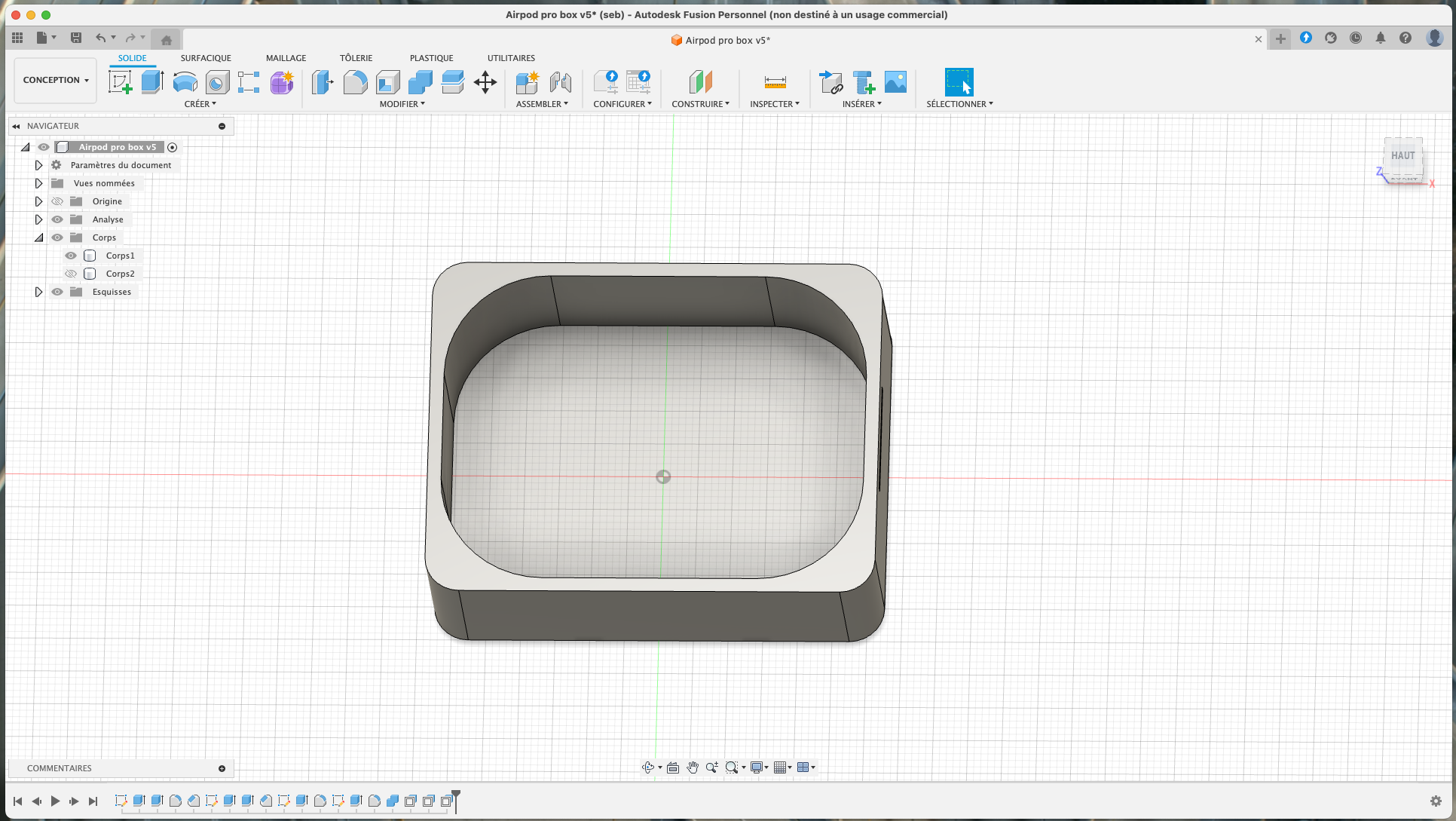The width and height of the screenshot is (1456, 821).
Task: Collapse the Corps folder
Action: click(x=38, y=237)
